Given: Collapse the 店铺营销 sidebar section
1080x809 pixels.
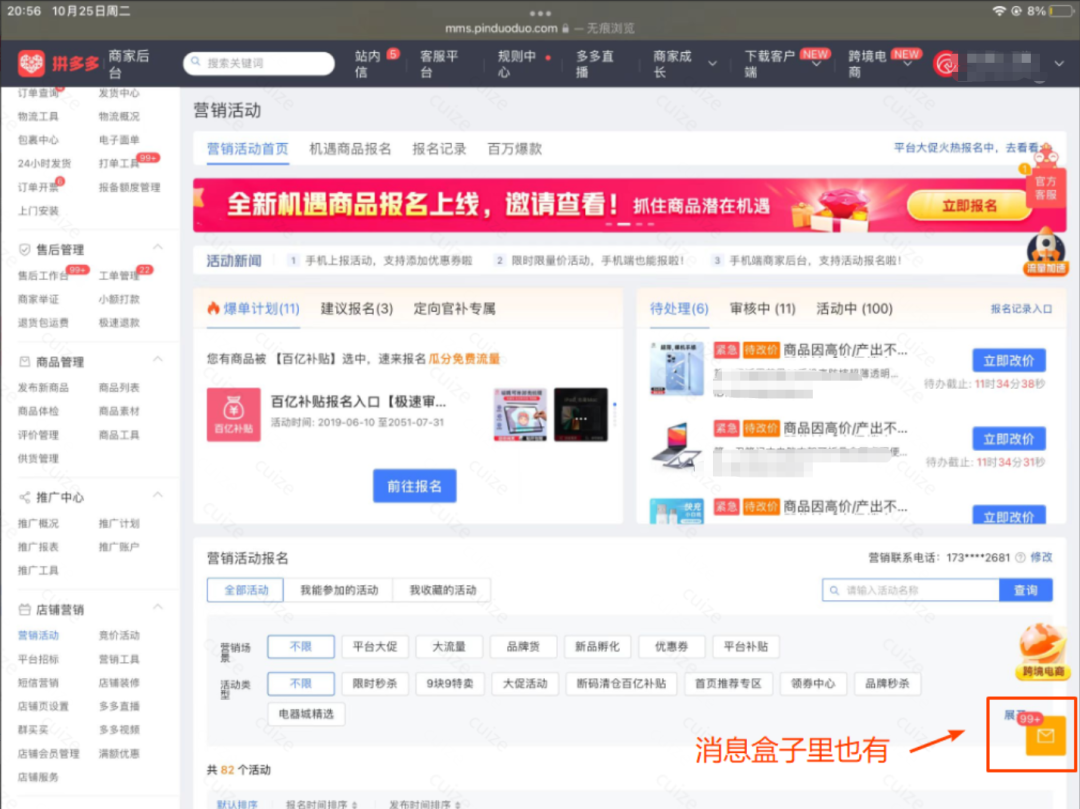Looking at the screenshot, I should pos(158,607).
